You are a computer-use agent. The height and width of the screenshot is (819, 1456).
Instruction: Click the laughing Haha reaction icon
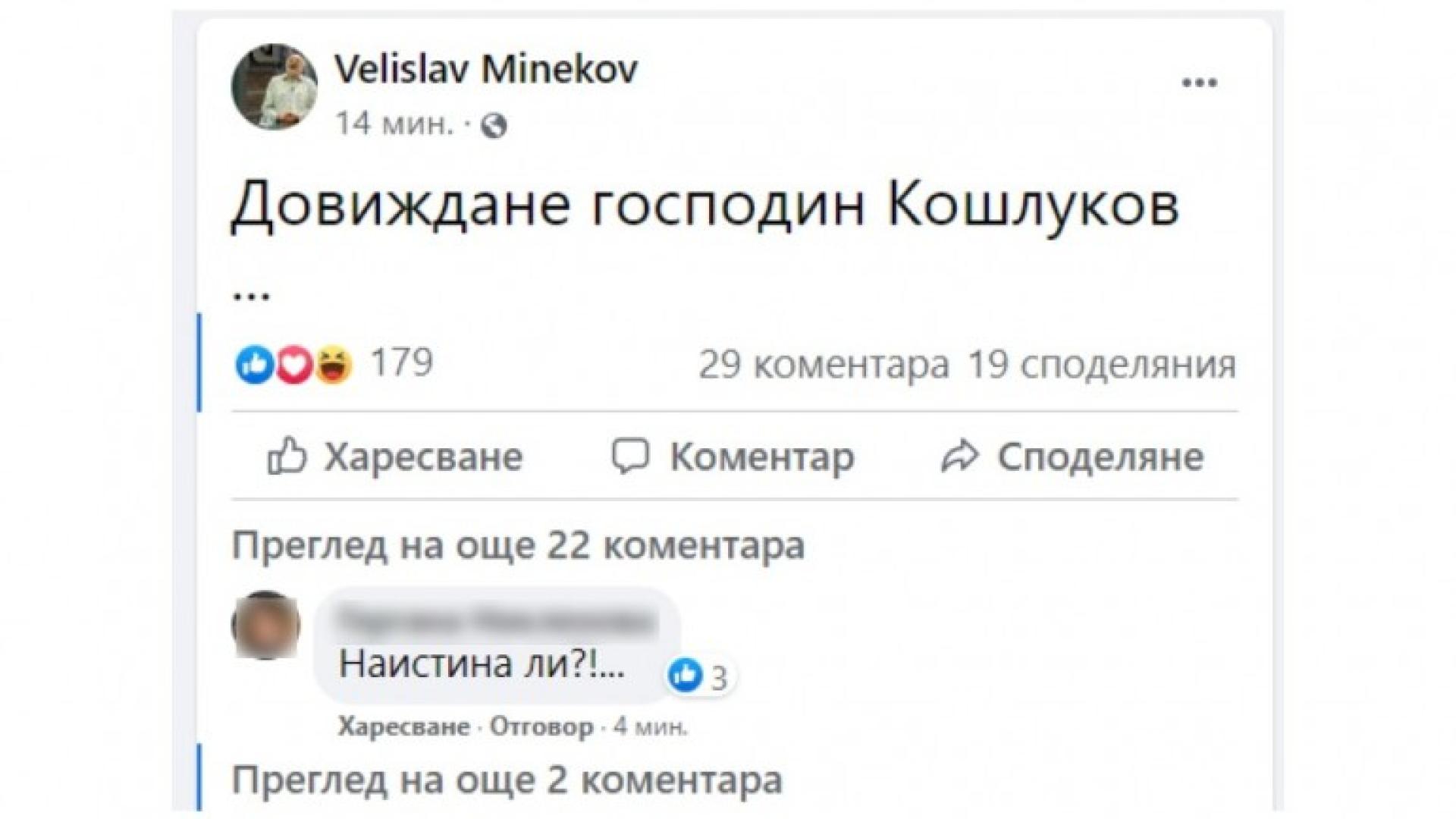334,364
